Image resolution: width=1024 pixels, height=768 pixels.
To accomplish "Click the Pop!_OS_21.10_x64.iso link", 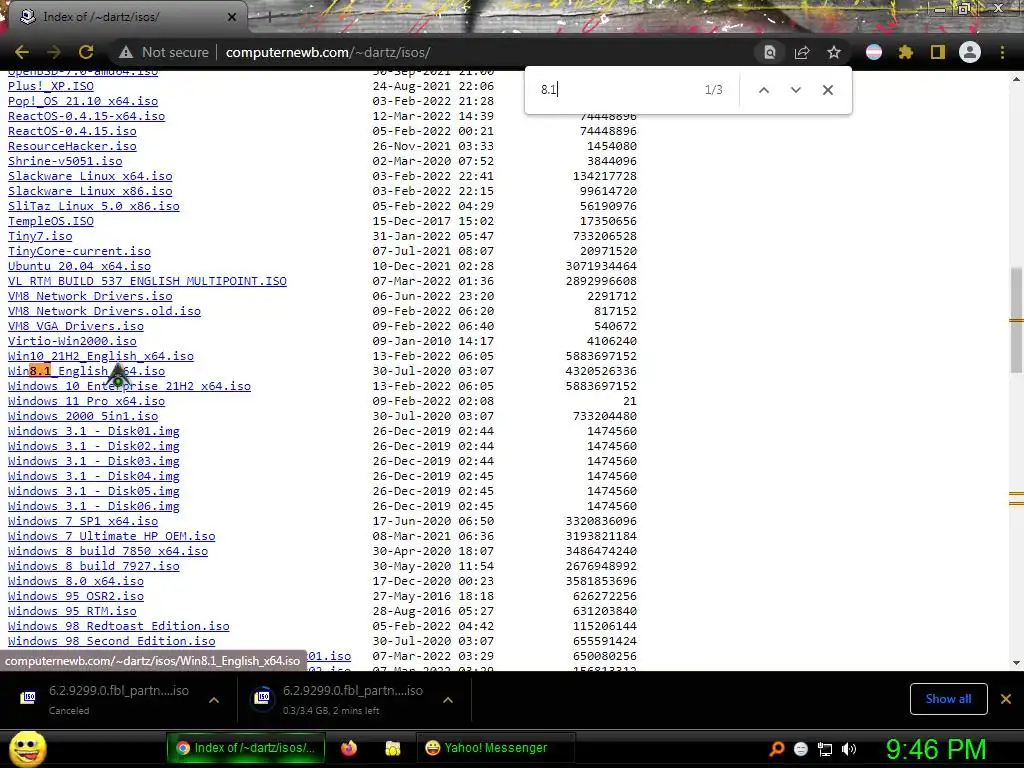I will [83, 101].
